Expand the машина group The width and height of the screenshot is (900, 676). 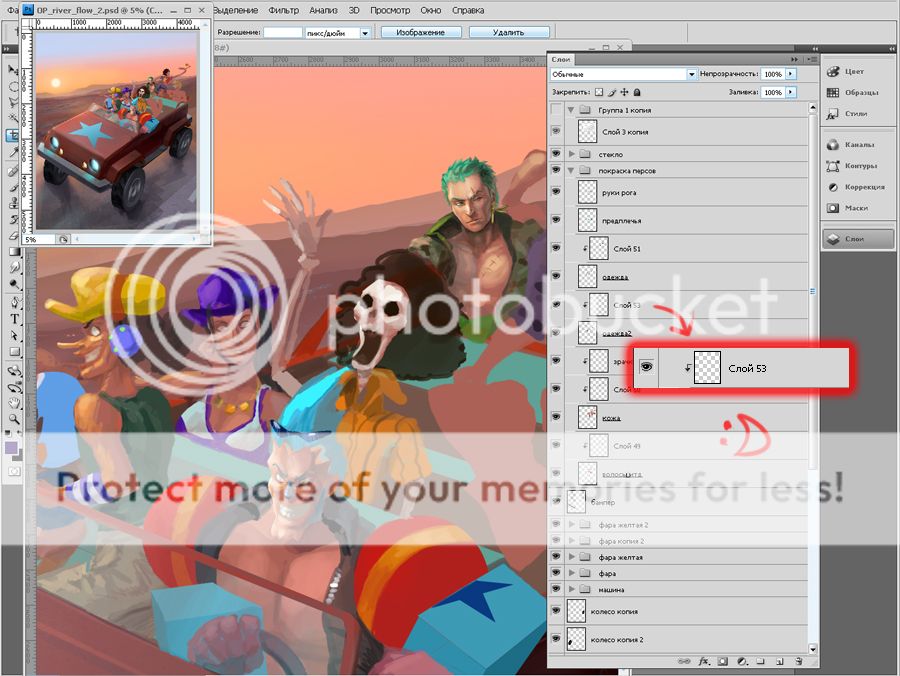(x=572, y=589)
